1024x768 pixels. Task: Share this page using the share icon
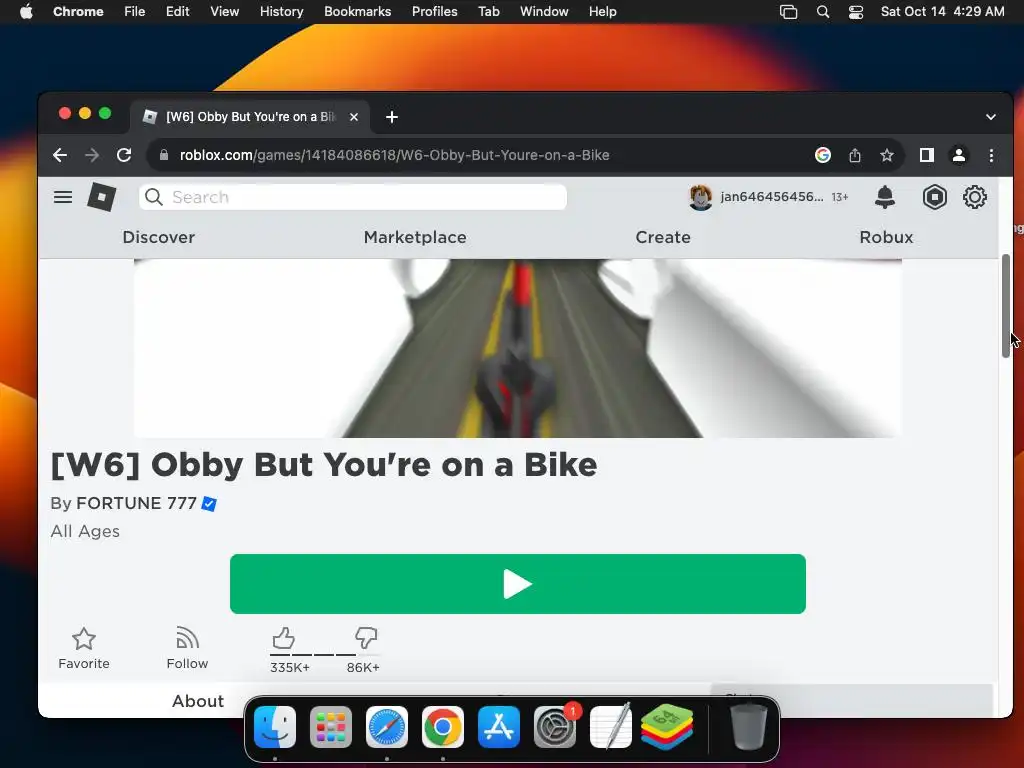pos(855,155)
